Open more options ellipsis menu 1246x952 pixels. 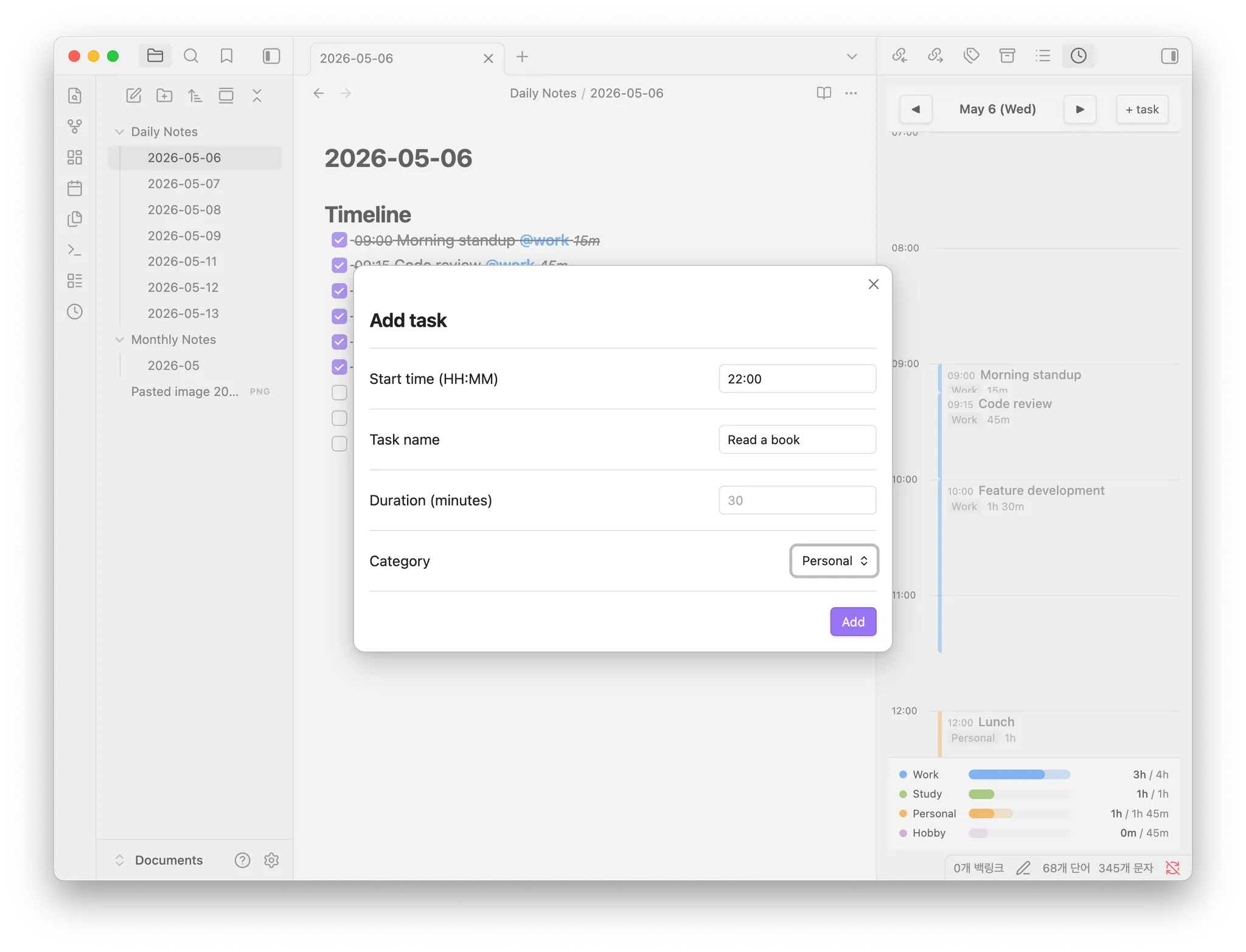(851, 93)
